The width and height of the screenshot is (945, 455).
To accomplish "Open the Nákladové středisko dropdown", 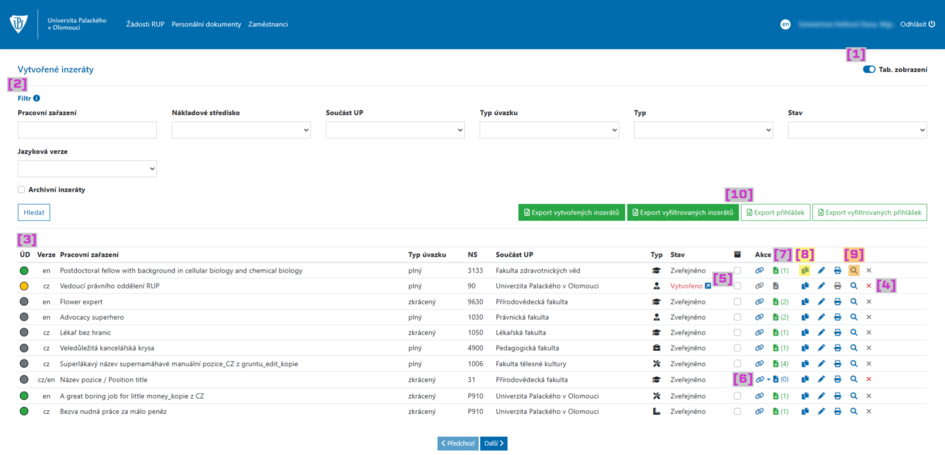I will click(x=241, y=130).
